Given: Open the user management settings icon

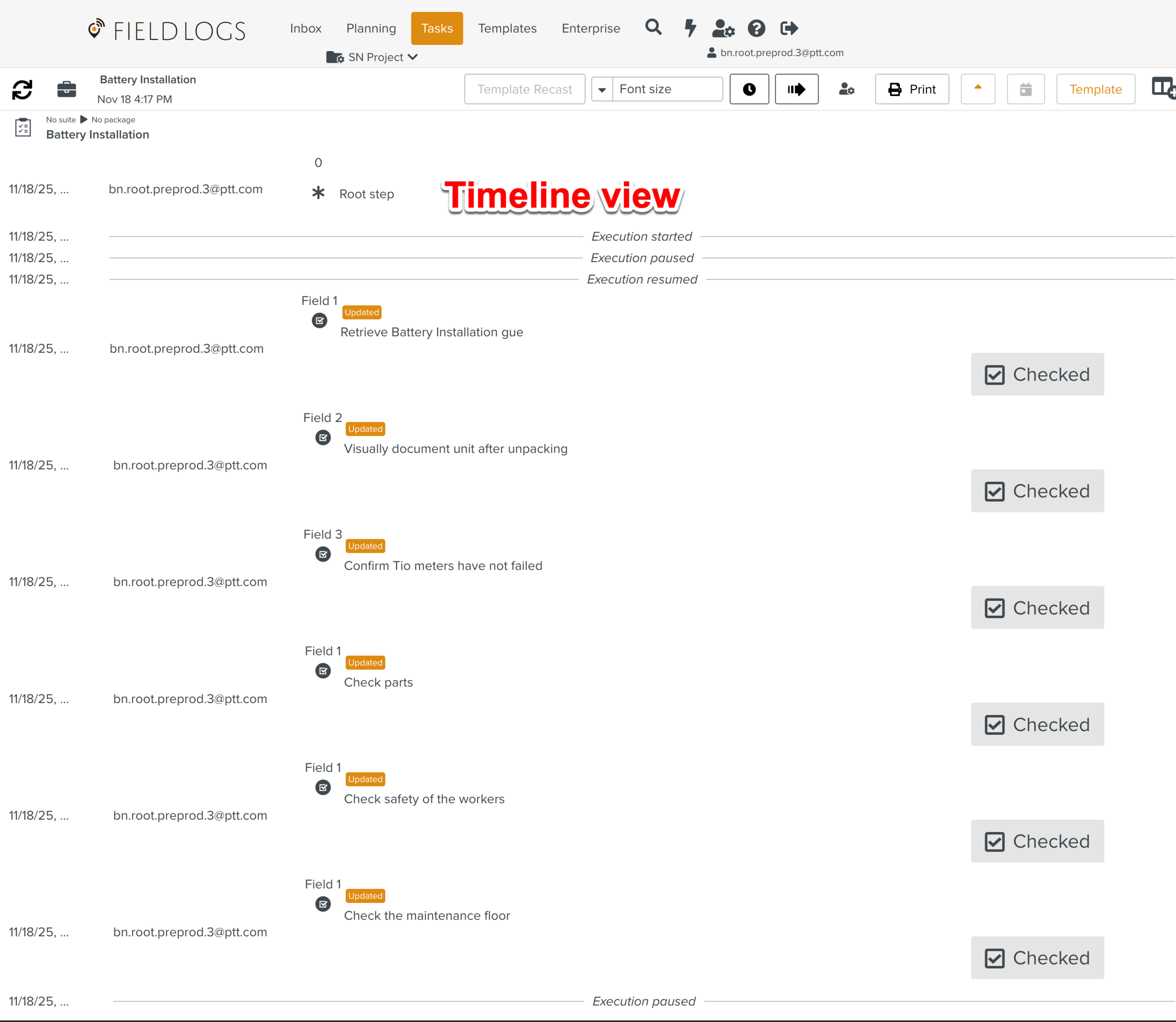Looking at the screenshot, I should click(722, 27).
